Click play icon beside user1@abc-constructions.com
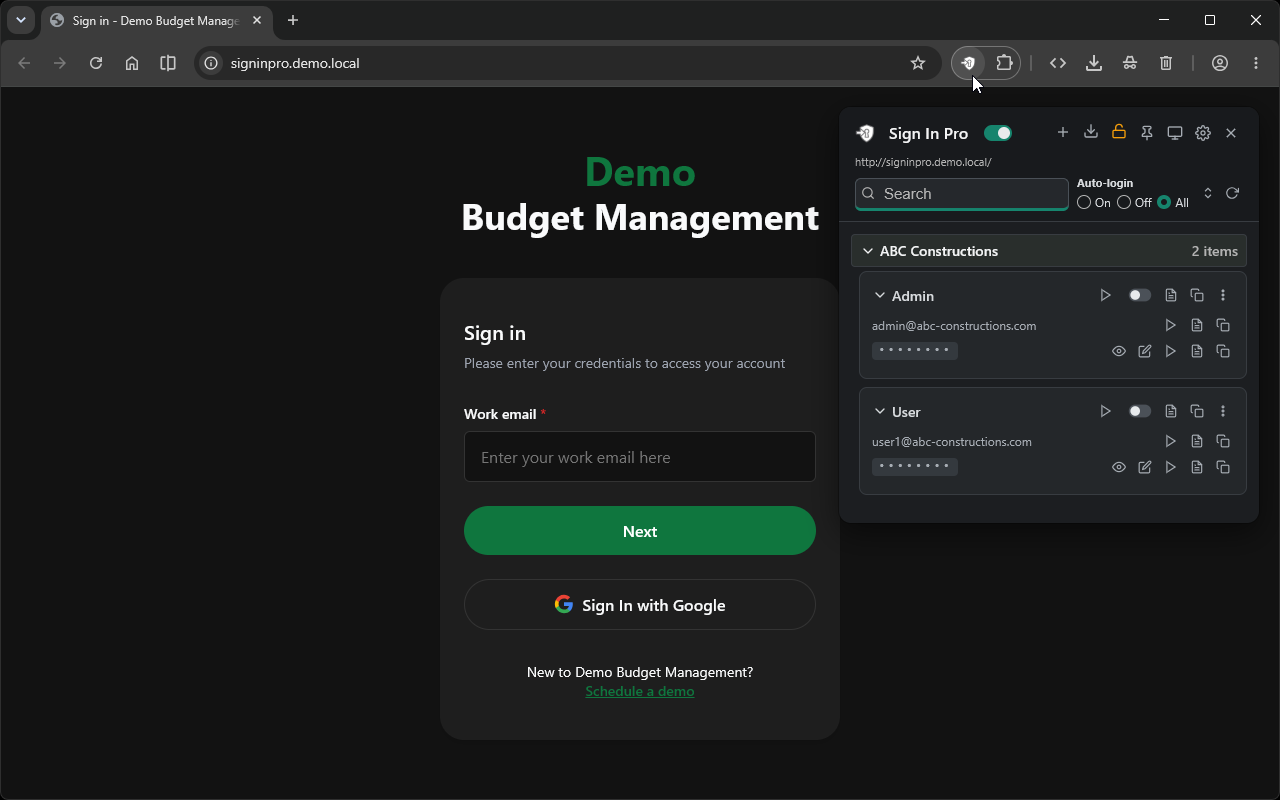Viewport: 1280px width, 800px height. 1171,441
